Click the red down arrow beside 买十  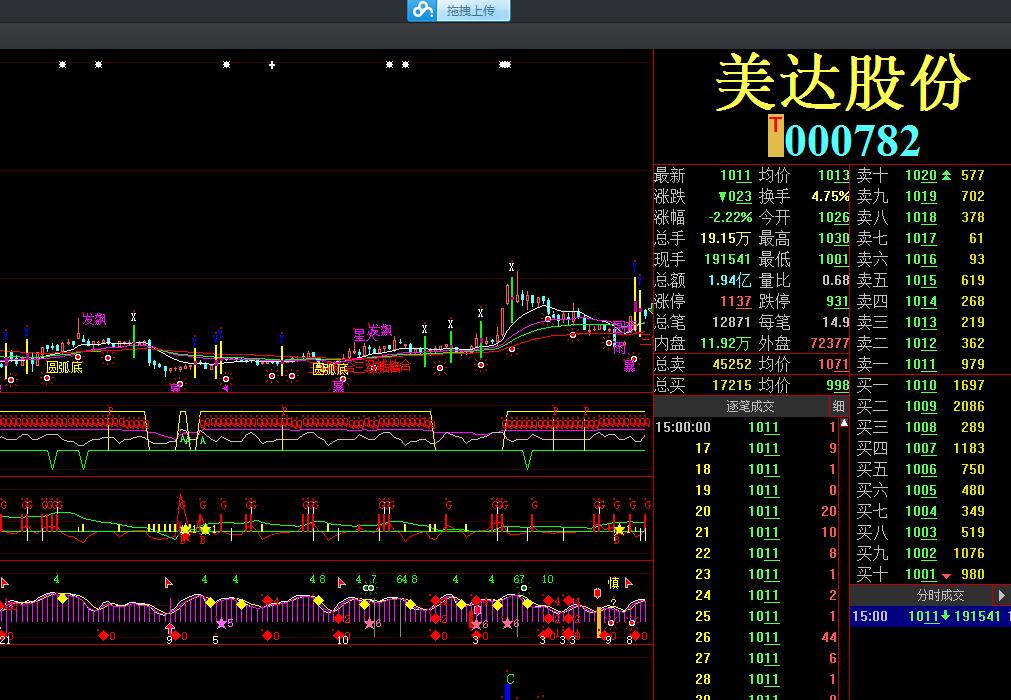pos(947,576)
